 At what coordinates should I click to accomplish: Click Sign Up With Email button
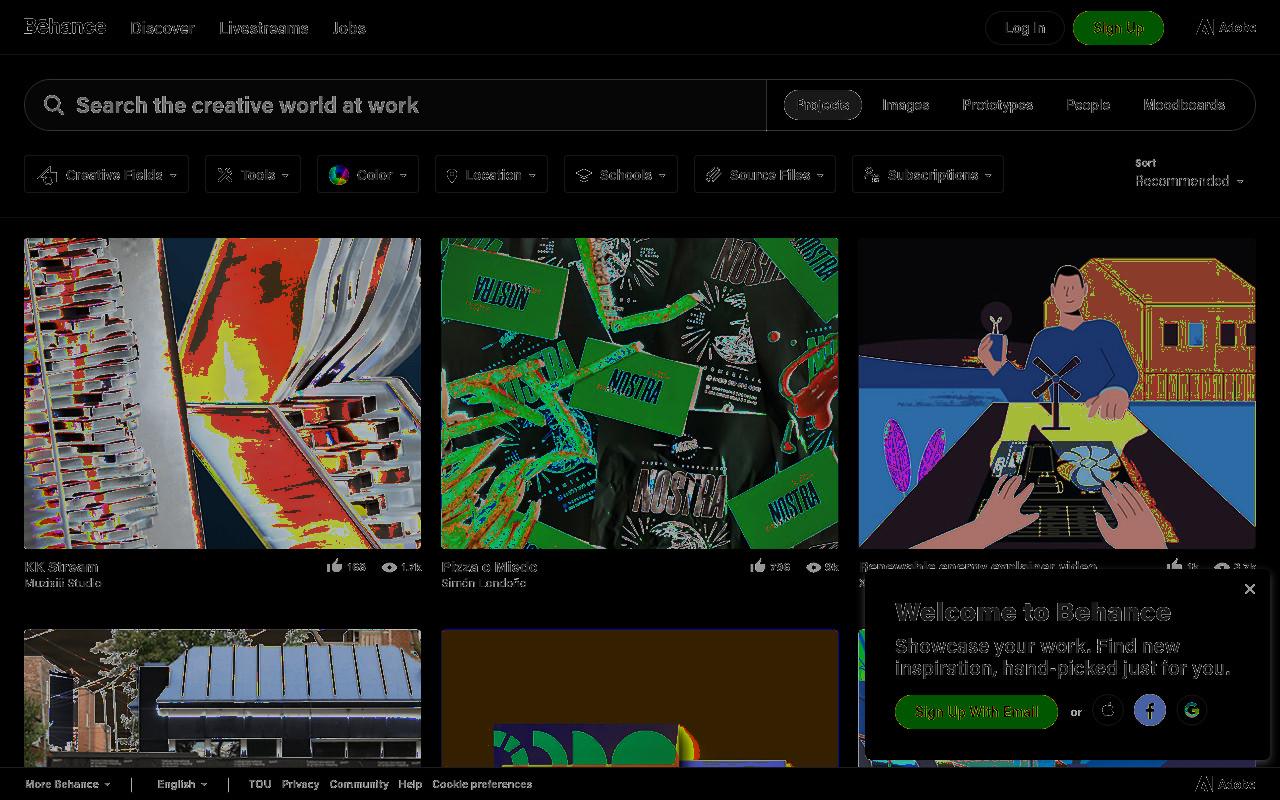[976, 712]
